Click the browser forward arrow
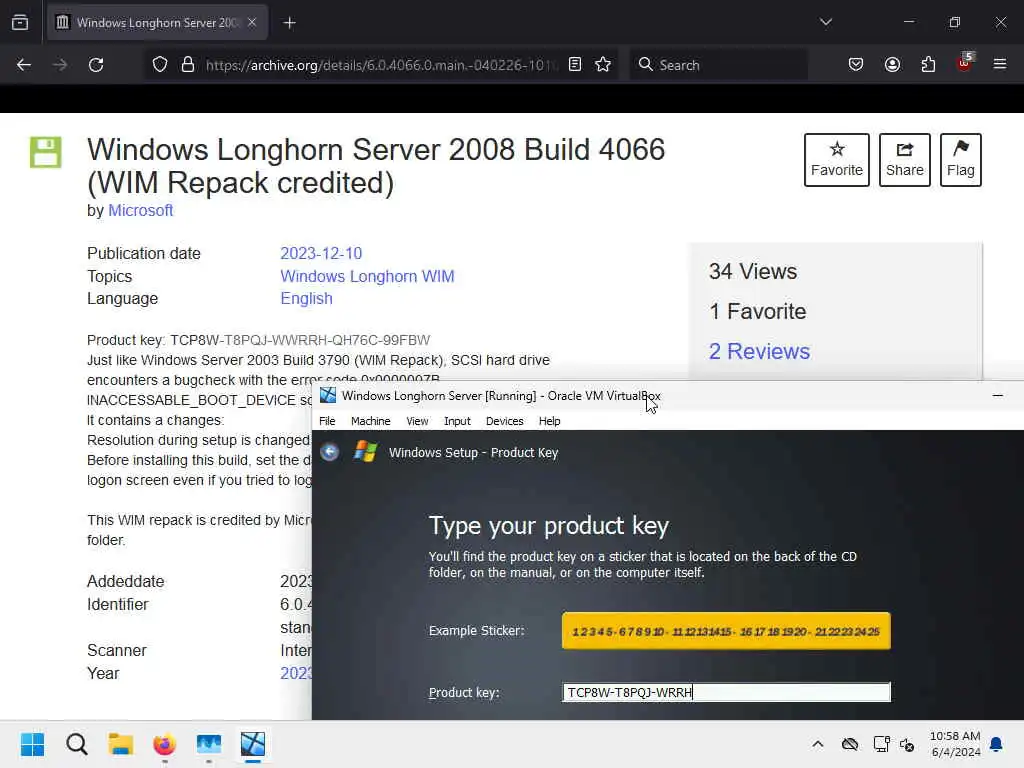 (59, 65)
